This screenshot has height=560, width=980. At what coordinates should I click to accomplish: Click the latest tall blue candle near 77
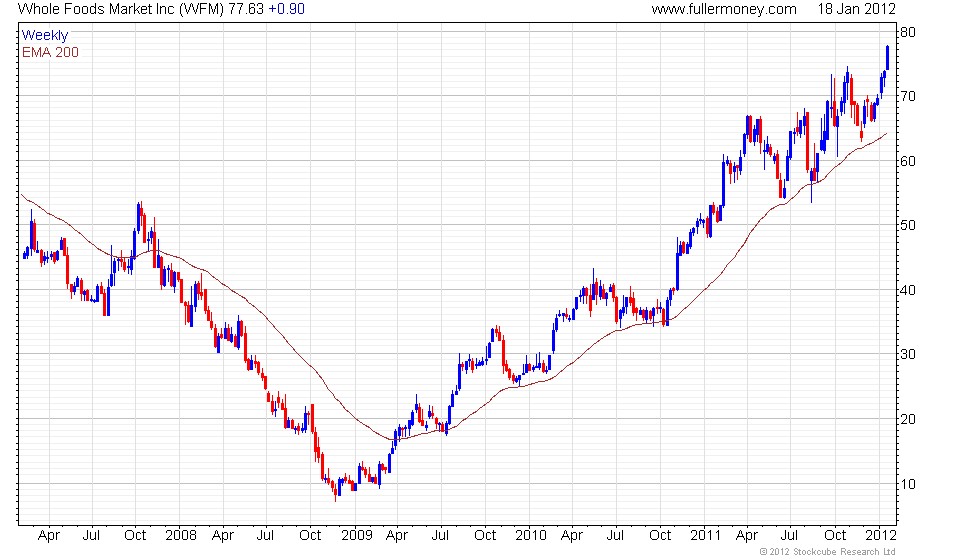887,58
